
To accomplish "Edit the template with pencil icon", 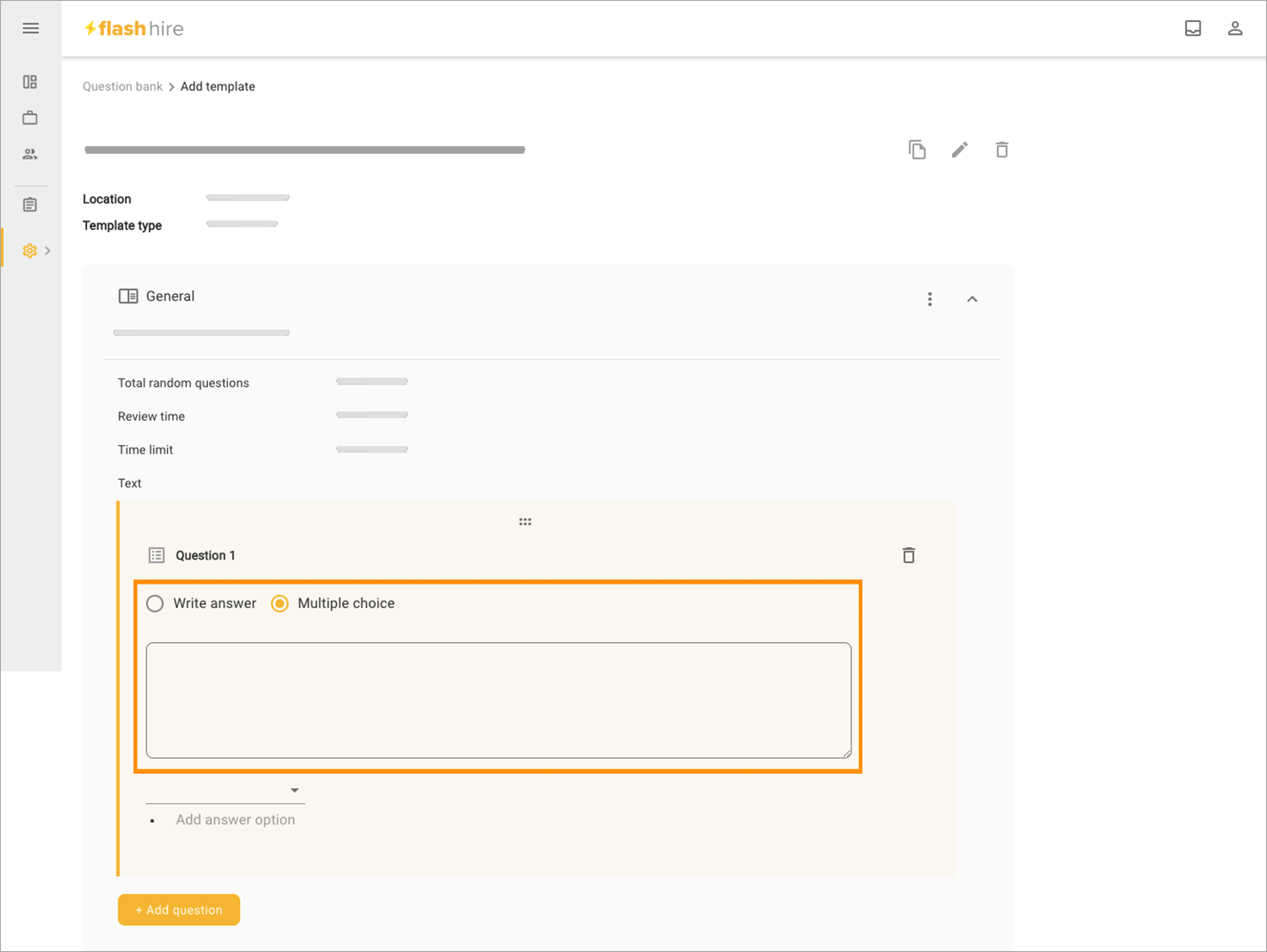I will pyautogui.click(x=960, y=150).
